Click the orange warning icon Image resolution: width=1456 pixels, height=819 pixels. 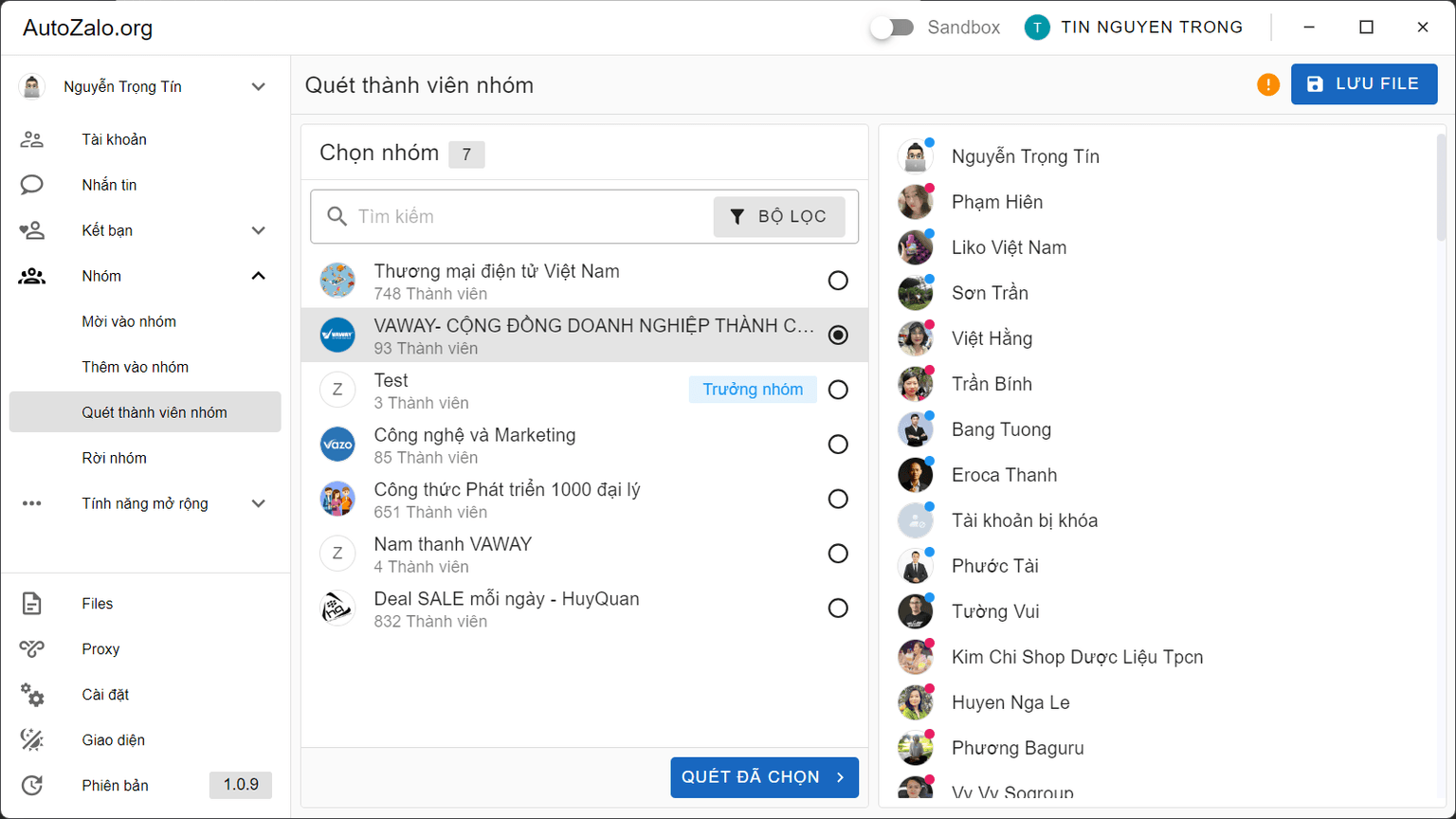tap(1267, 84)
